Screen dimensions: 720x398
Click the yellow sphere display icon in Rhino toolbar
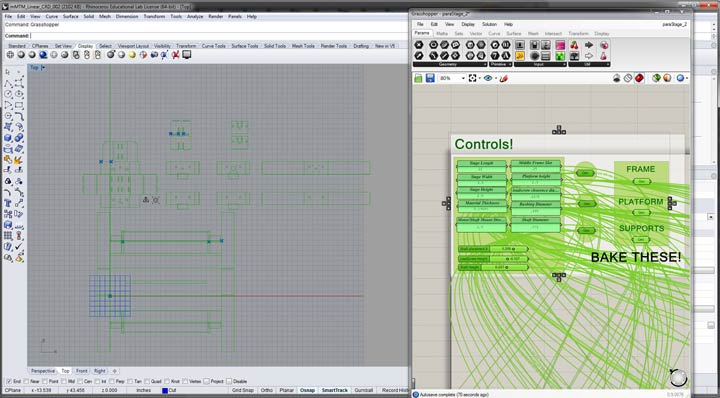132,55
